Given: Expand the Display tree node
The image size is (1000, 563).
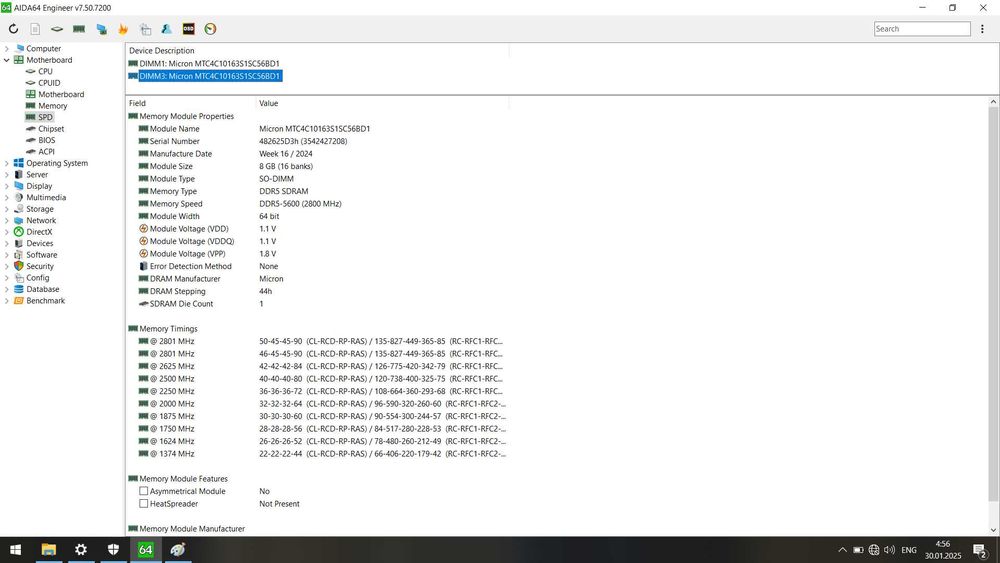Looking at the screenshot, I should coord(6,186).
